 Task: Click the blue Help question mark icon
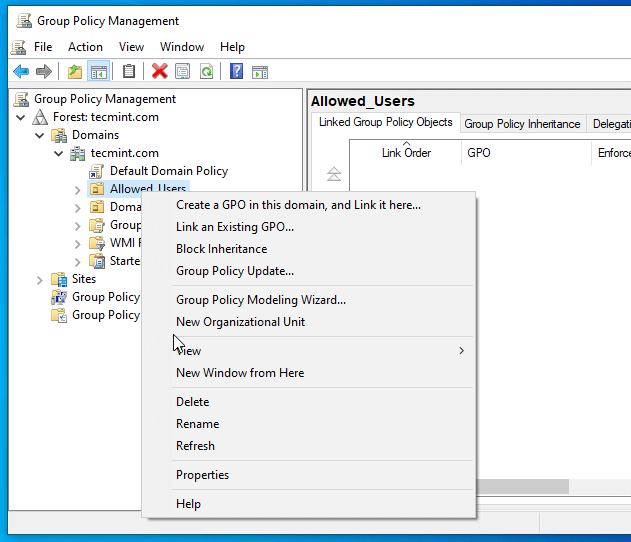click(x=236, y=71)
